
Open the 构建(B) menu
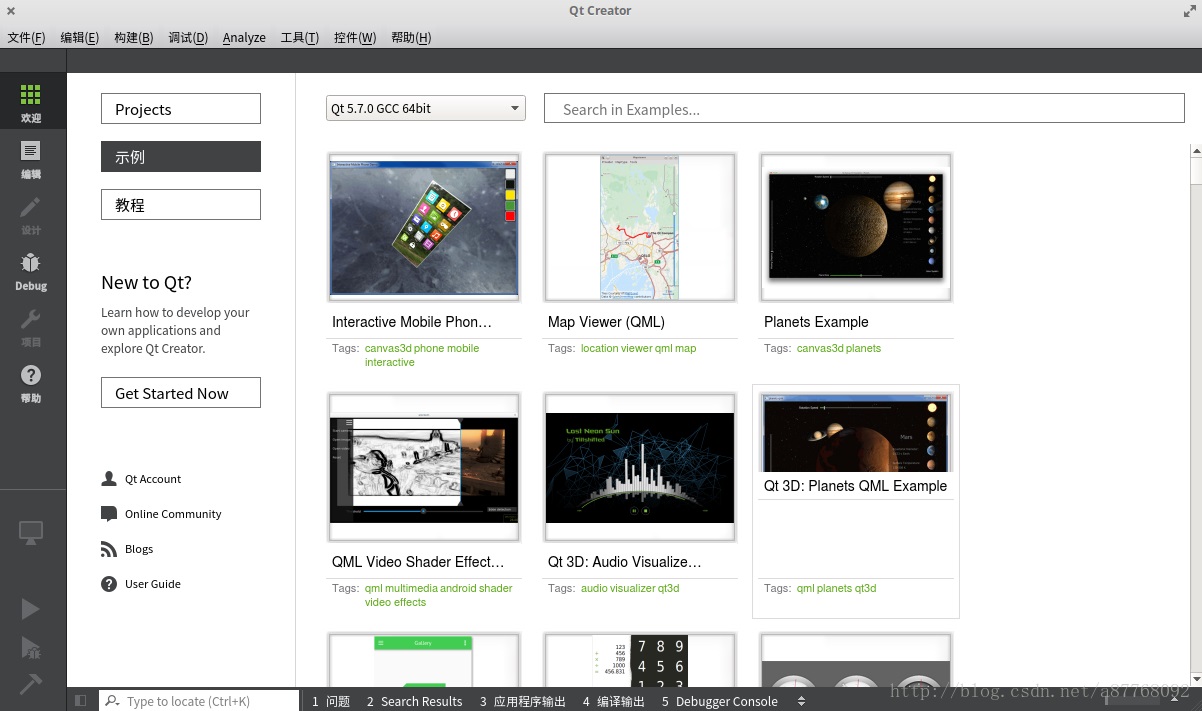tap(134, 37)
